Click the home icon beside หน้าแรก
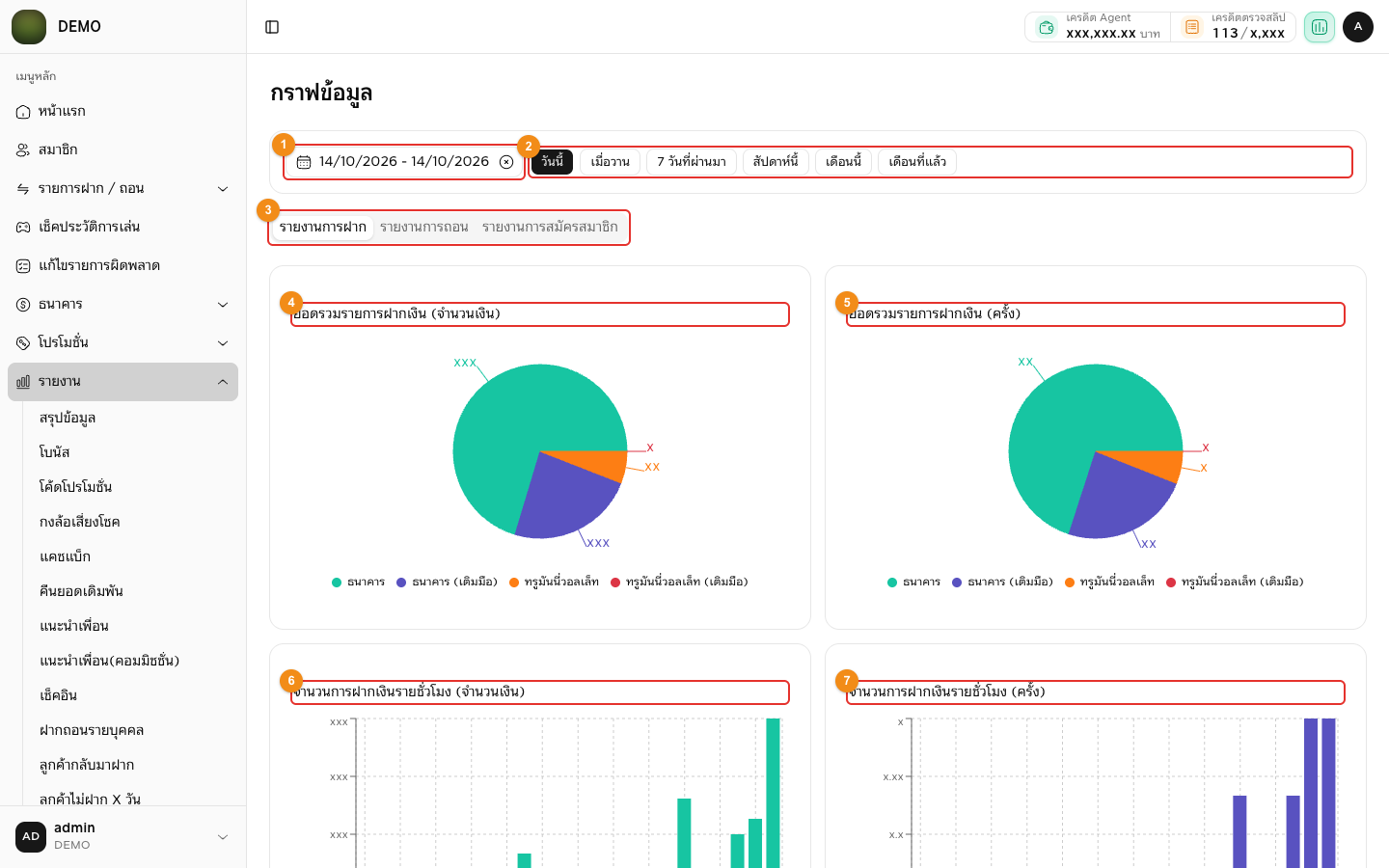 (23, 112)
